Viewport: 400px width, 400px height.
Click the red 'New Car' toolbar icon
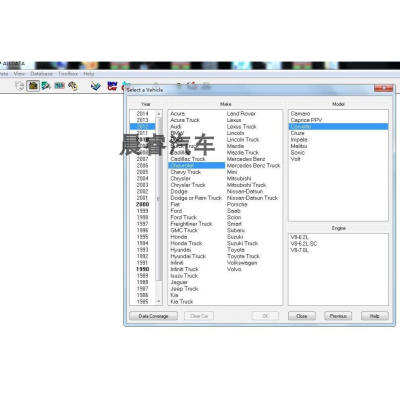tap(112, 86)
